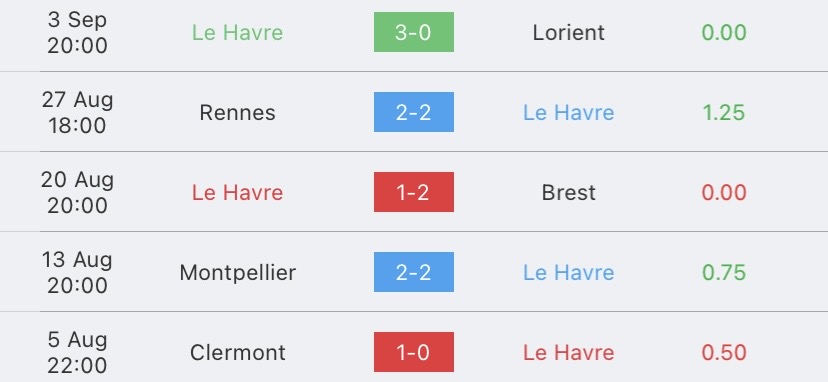The image size is (828, 382).
Task: Open the green 3-0 score badge
Action: tap(413, 32)
